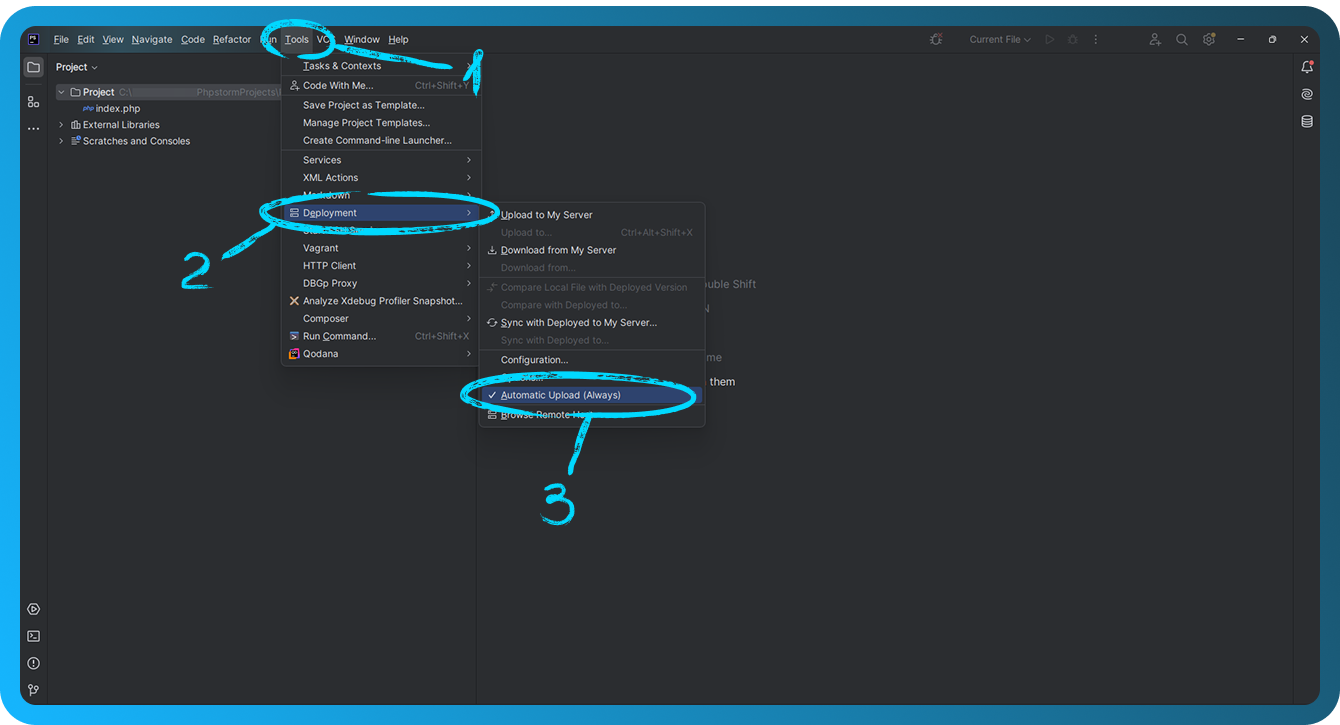Image resolution: width=1340 pixels, height=725 pixels.
Task: Open the Structure tool window icon
Action: pyautogui.click(x=33, y=102)
